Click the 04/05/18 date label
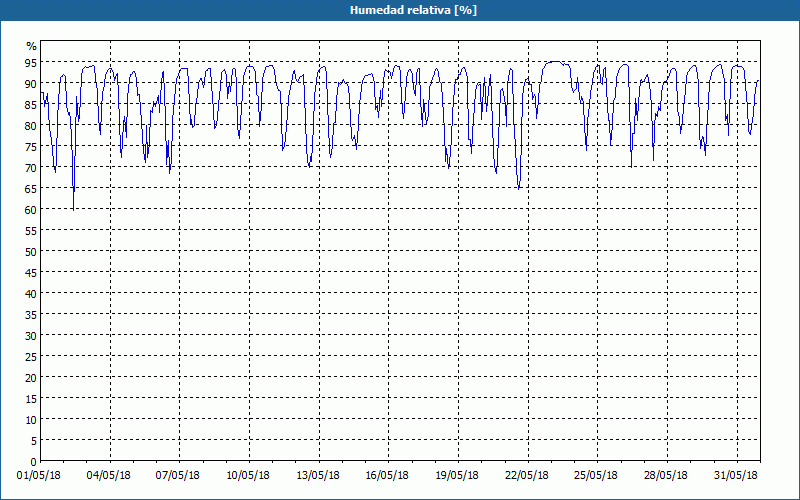Viewport: 800px width, 500px height. point(109,476)
